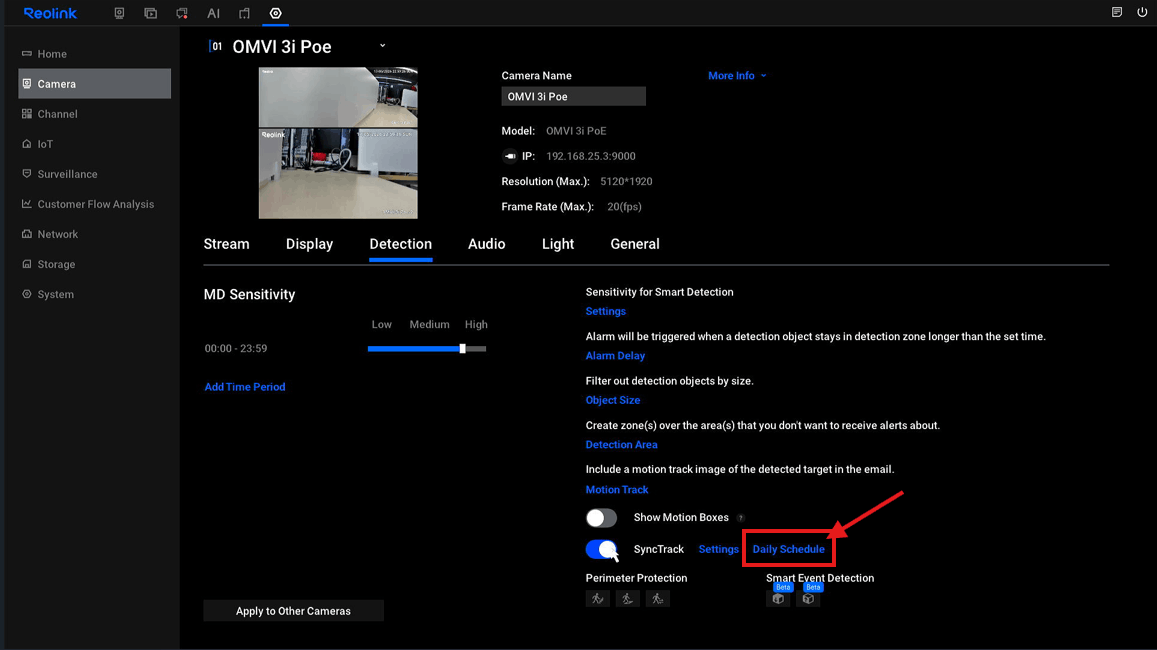Open Surveillance in sidebar
Screen dimensions: 1157x650
(x=94, y=174)
